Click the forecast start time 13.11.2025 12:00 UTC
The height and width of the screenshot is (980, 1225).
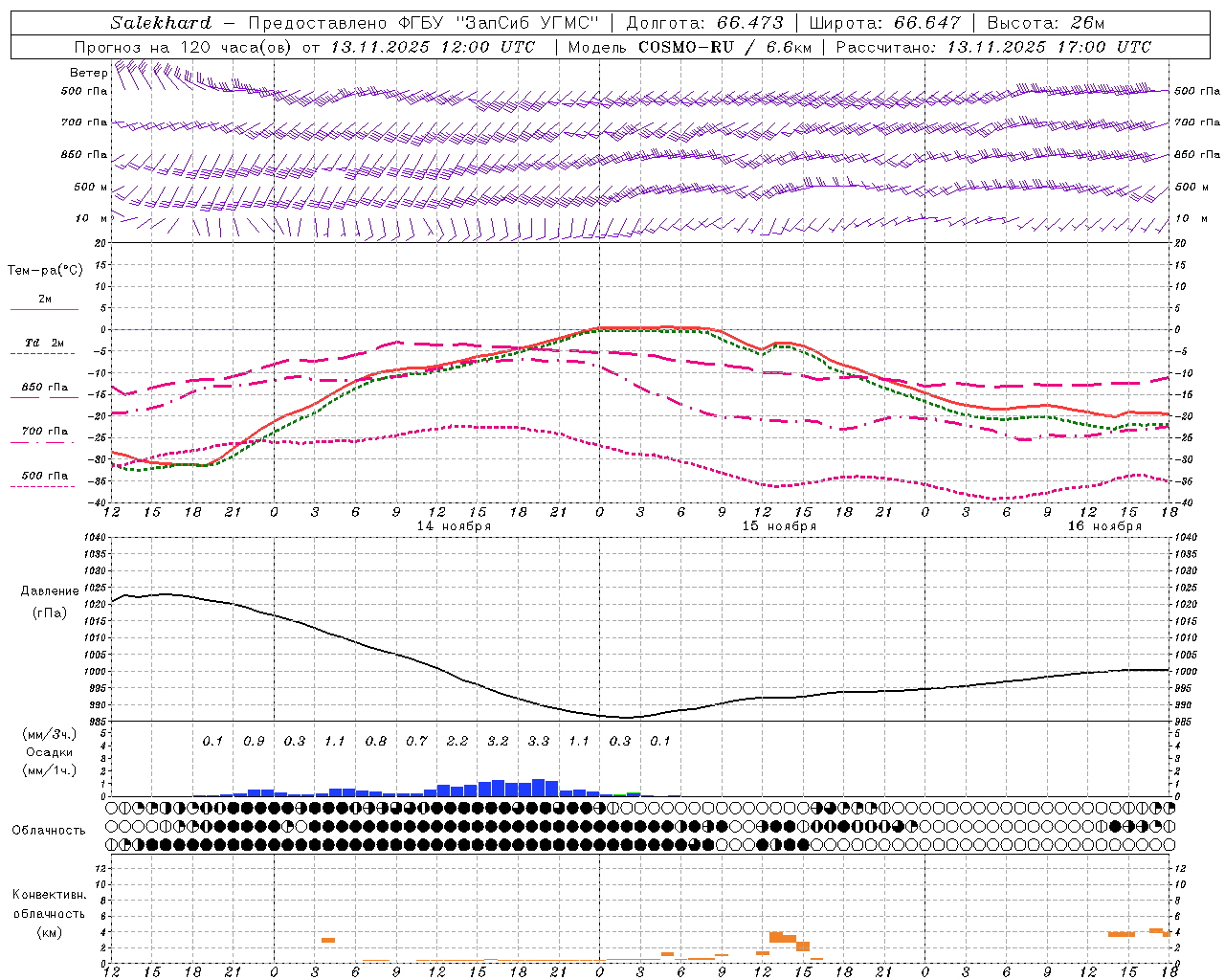(x=433, y=47)
